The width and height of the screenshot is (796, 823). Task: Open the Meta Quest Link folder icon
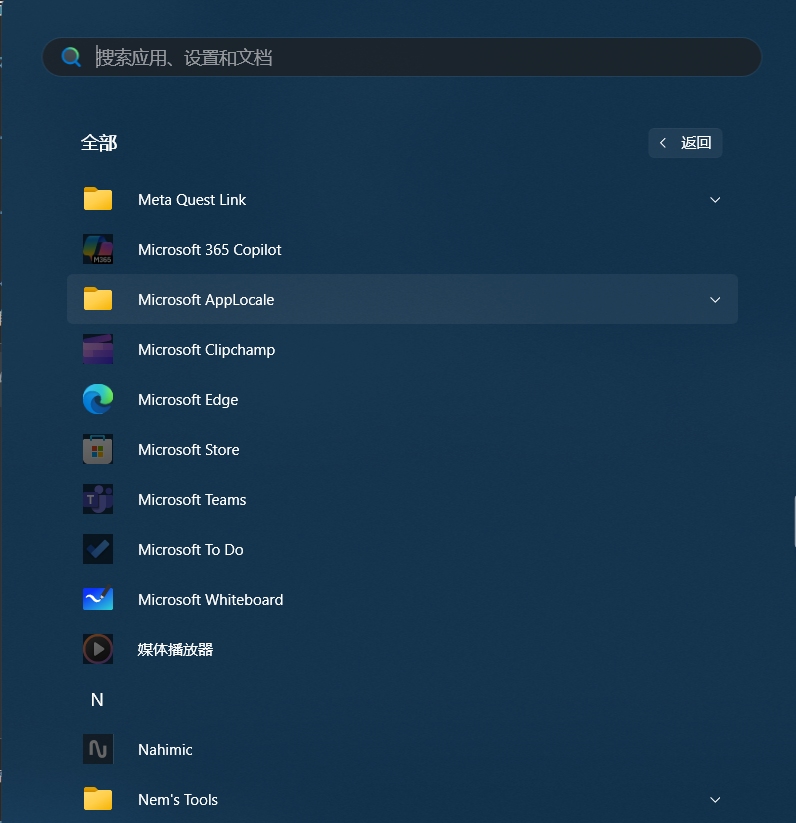click(98, 199)
